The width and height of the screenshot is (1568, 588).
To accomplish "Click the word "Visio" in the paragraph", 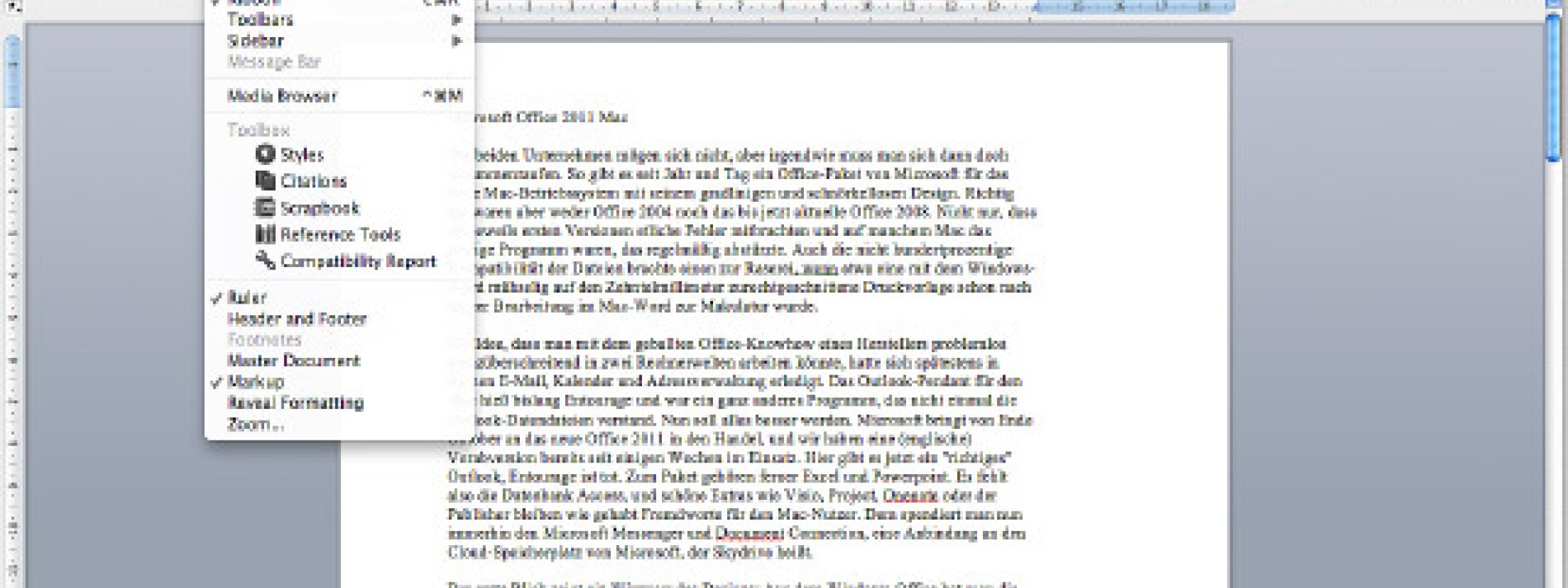I will tap(801, 496).
